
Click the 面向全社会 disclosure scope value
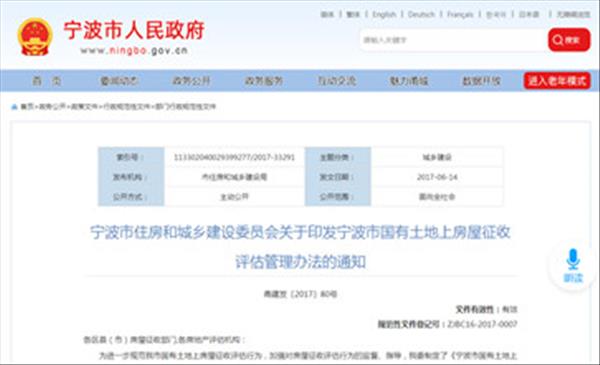tap(437, 197)
